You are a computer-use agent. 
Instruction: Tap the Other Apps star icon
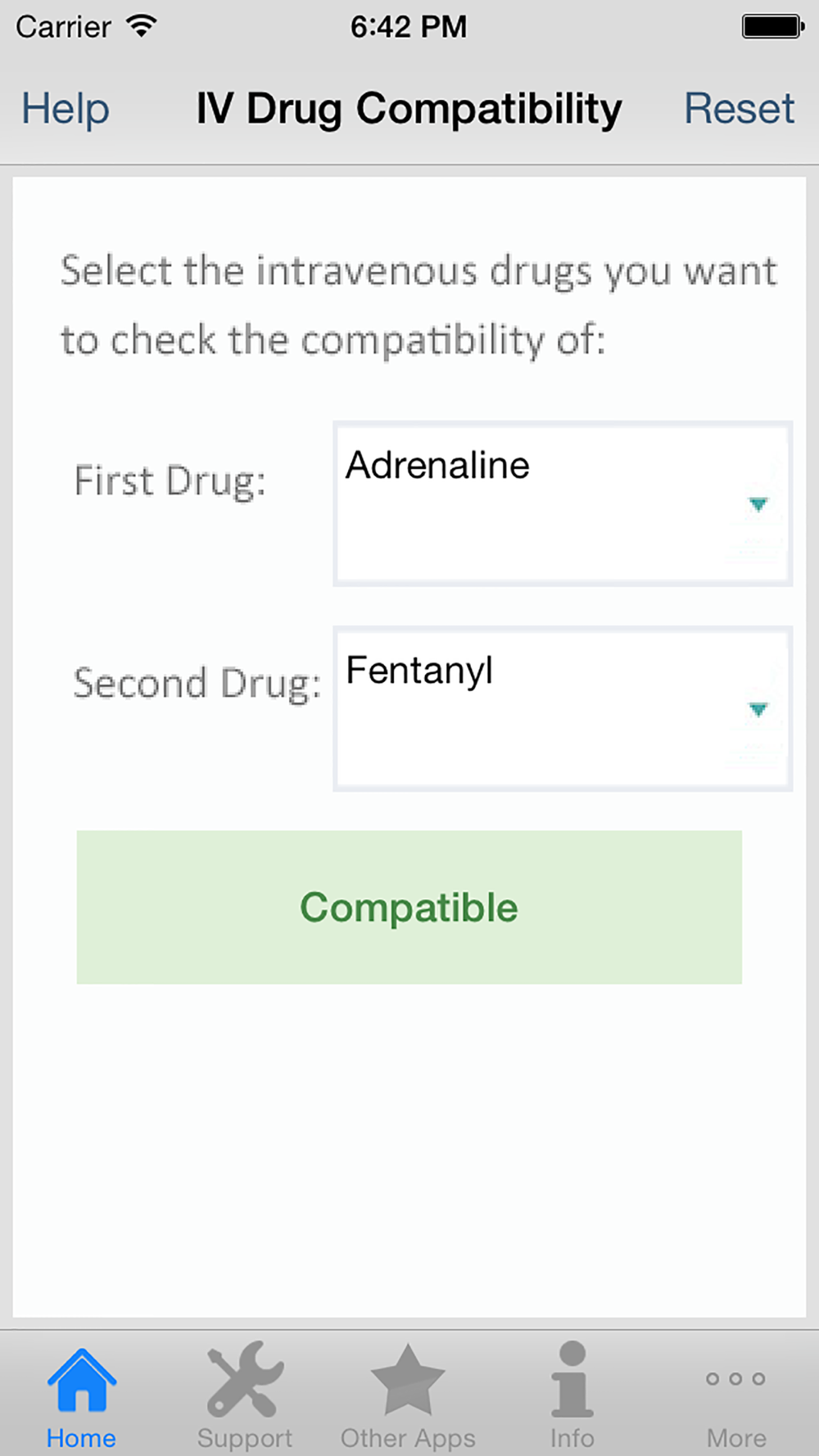click(408, 1380)
